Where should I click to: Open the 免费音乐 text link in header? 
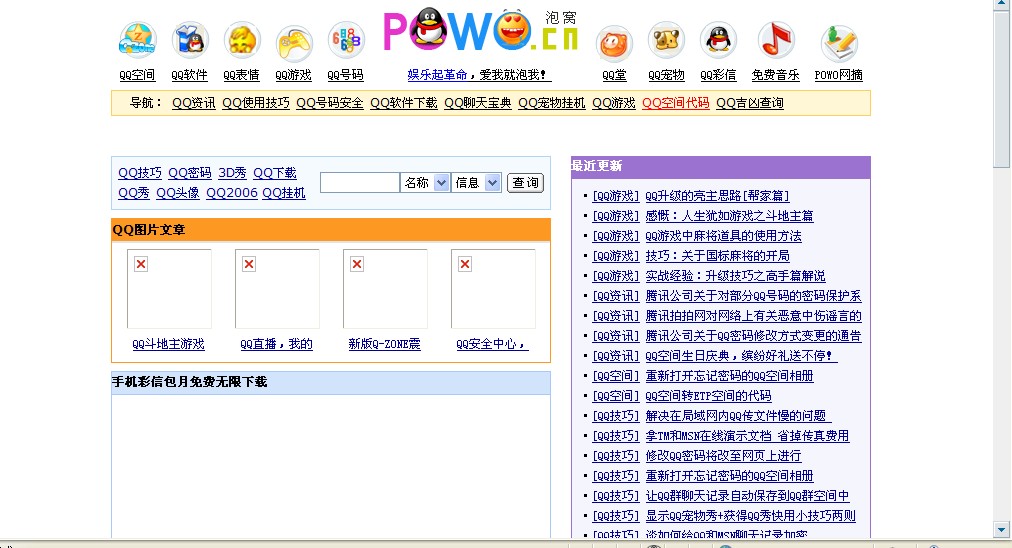pyautogui.click(x=776, y=75)
